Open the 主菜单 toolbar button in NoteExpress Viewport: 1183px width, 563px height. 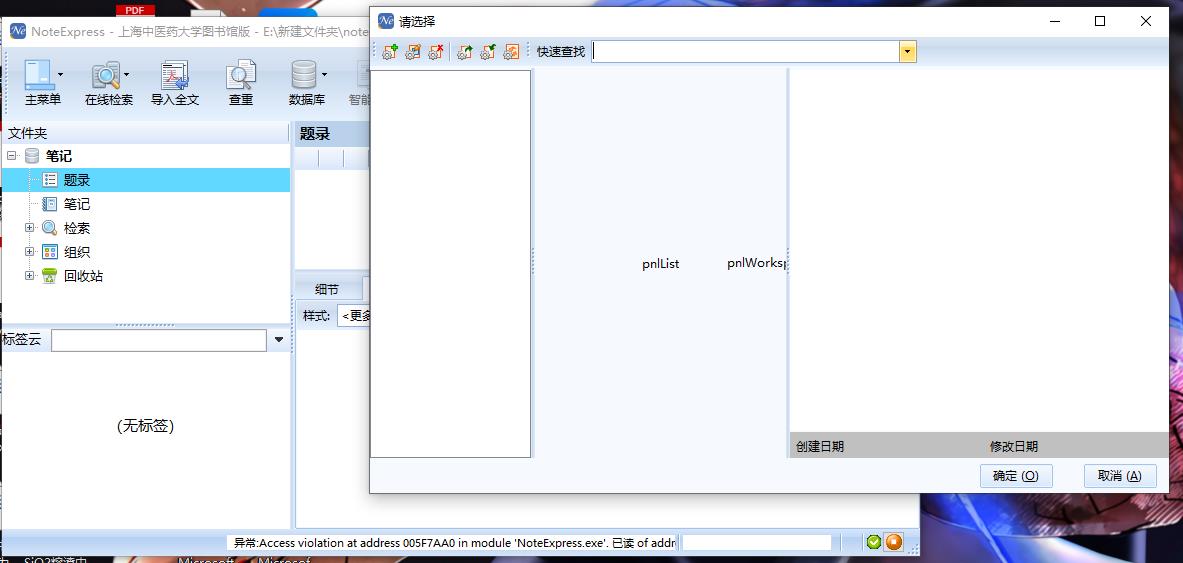42,83
